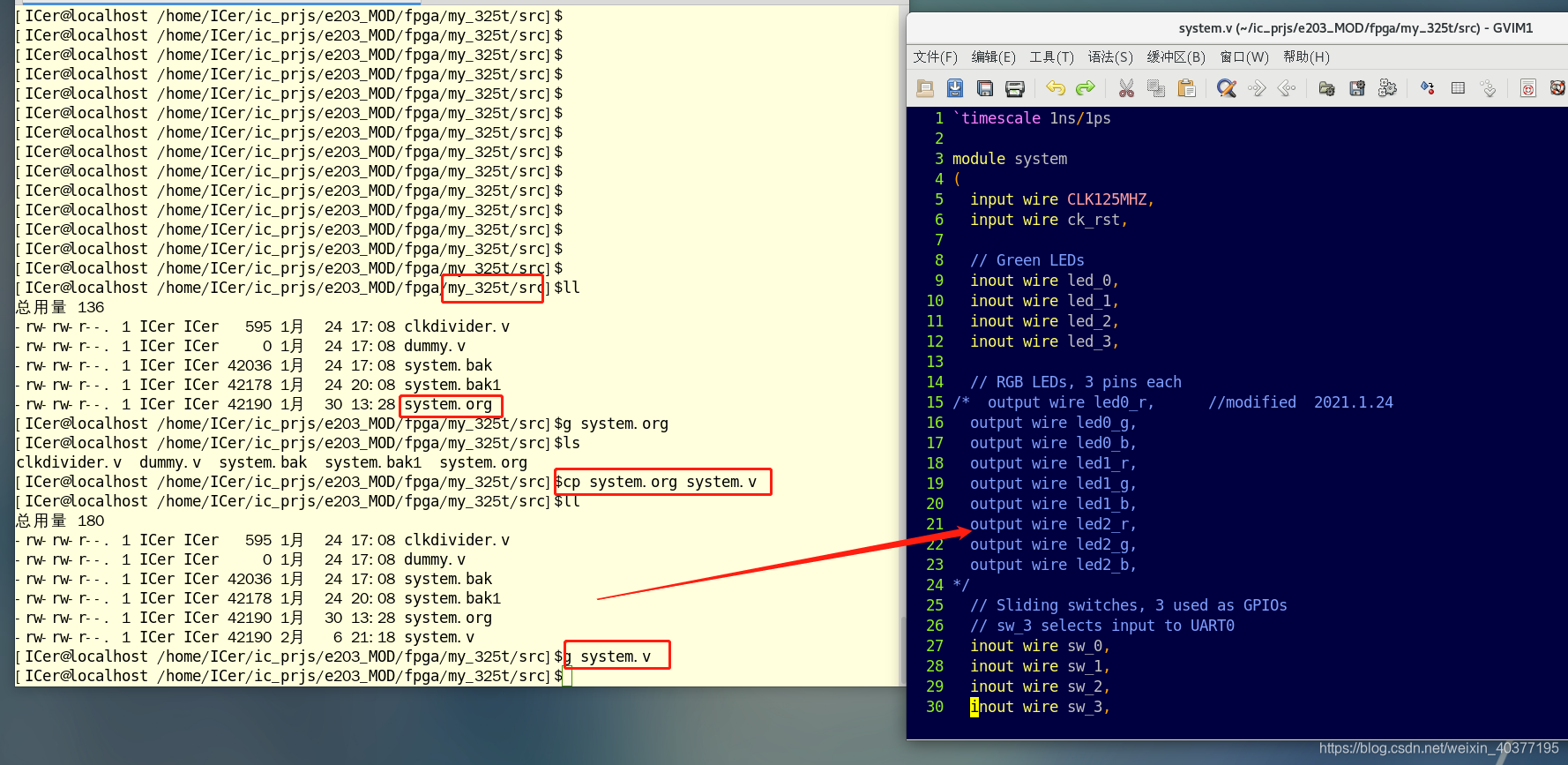Click 'input wire CLK125MHZ,' in editor
The width and height of the screenshot is (1568, 765).
pyautogui.click(x=1062, y=199)
